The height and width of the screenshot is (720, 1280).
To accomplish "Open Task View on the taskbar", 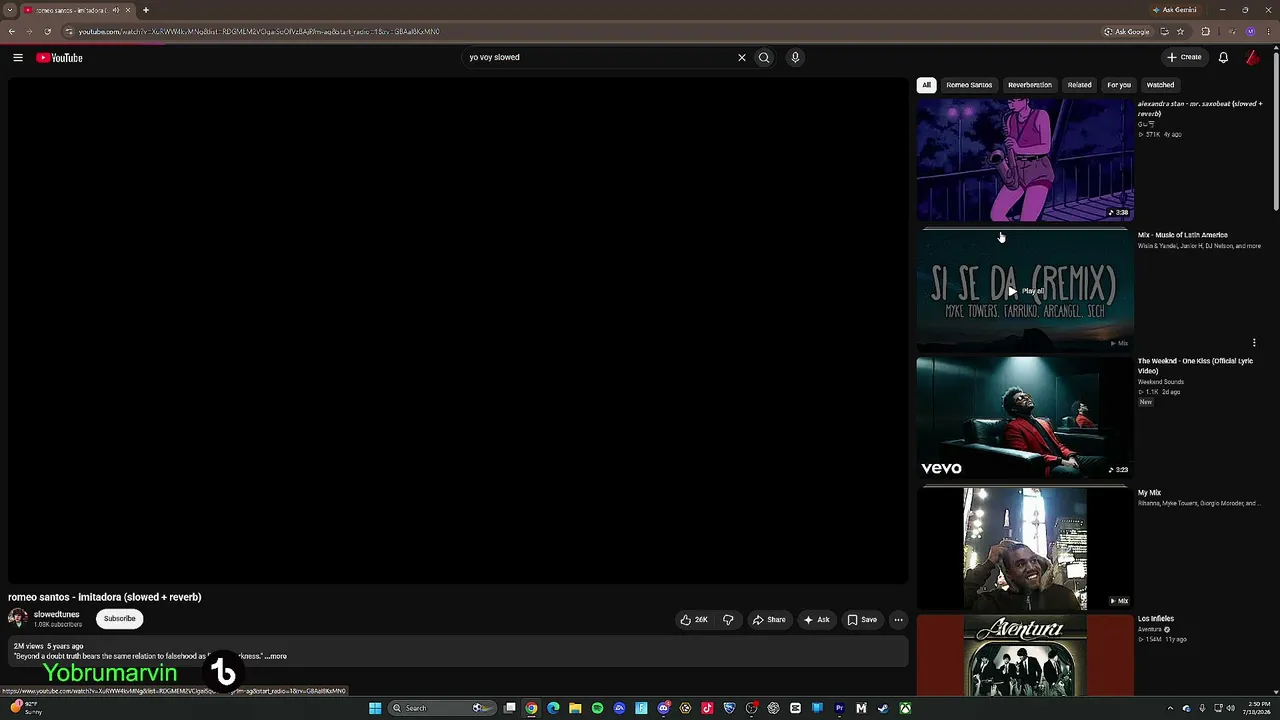I will coord(510,708).
